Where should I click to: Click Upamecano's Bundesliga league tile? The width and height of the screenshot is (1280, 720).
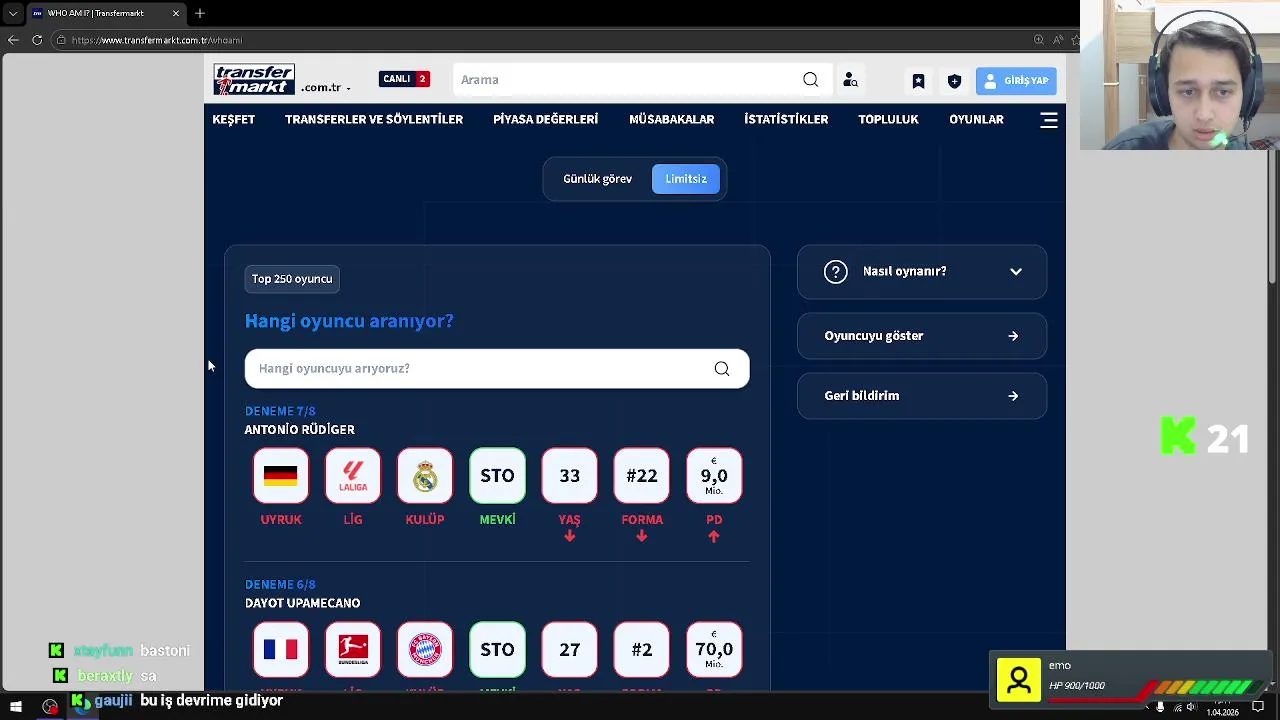click(x=353, y=650)
